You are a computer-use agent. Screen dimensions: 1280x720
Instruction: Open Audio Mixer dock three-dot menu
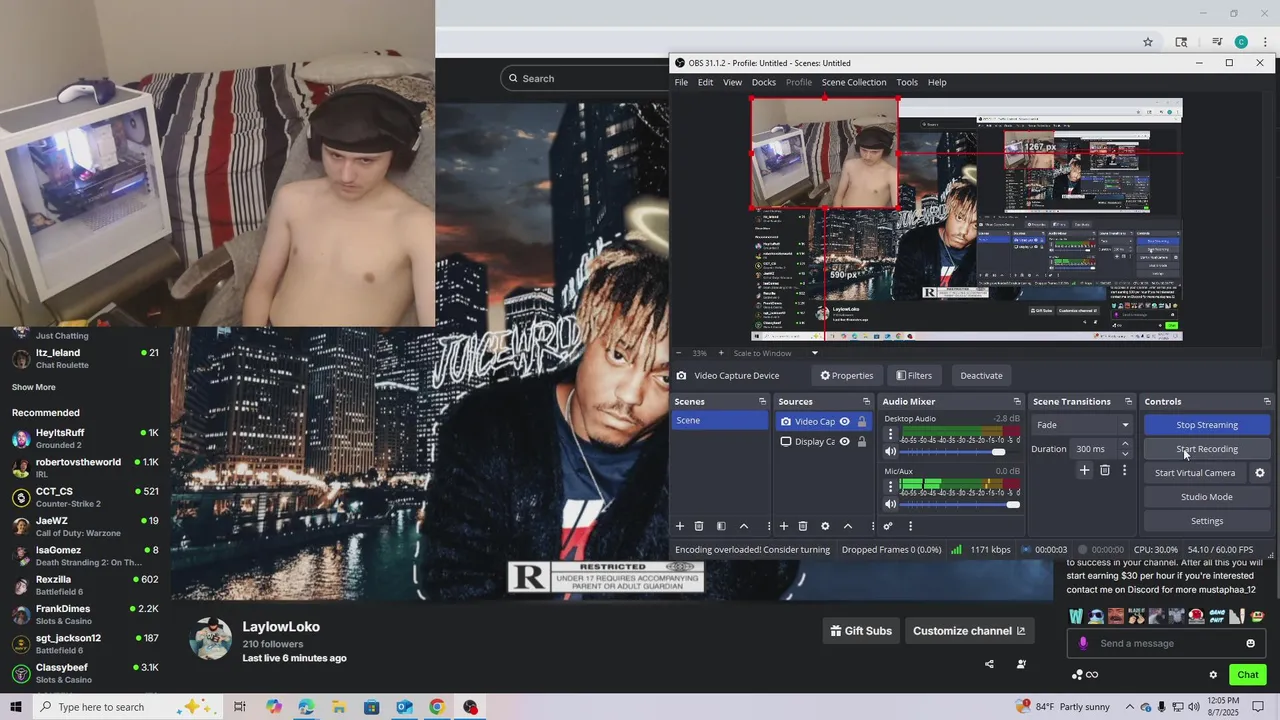click(910, 526)
